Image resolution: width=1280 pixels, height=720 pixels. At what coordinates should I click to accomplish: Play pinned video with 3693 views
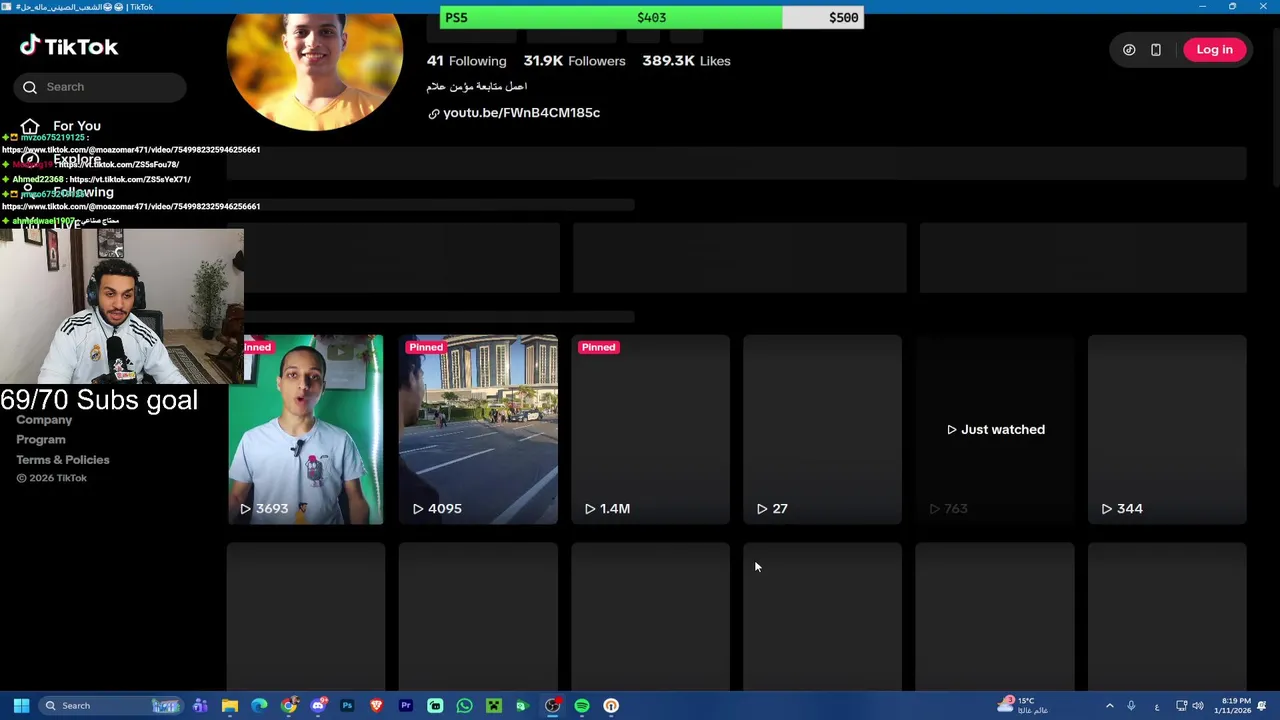306,429
